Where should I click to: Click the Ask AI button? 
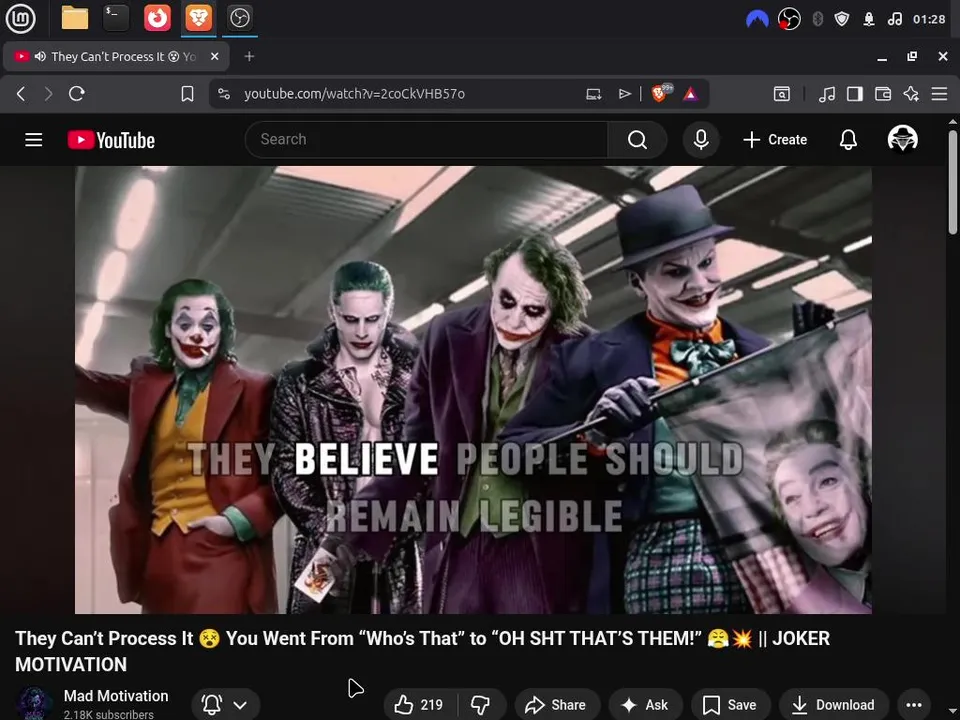[645, 705]
